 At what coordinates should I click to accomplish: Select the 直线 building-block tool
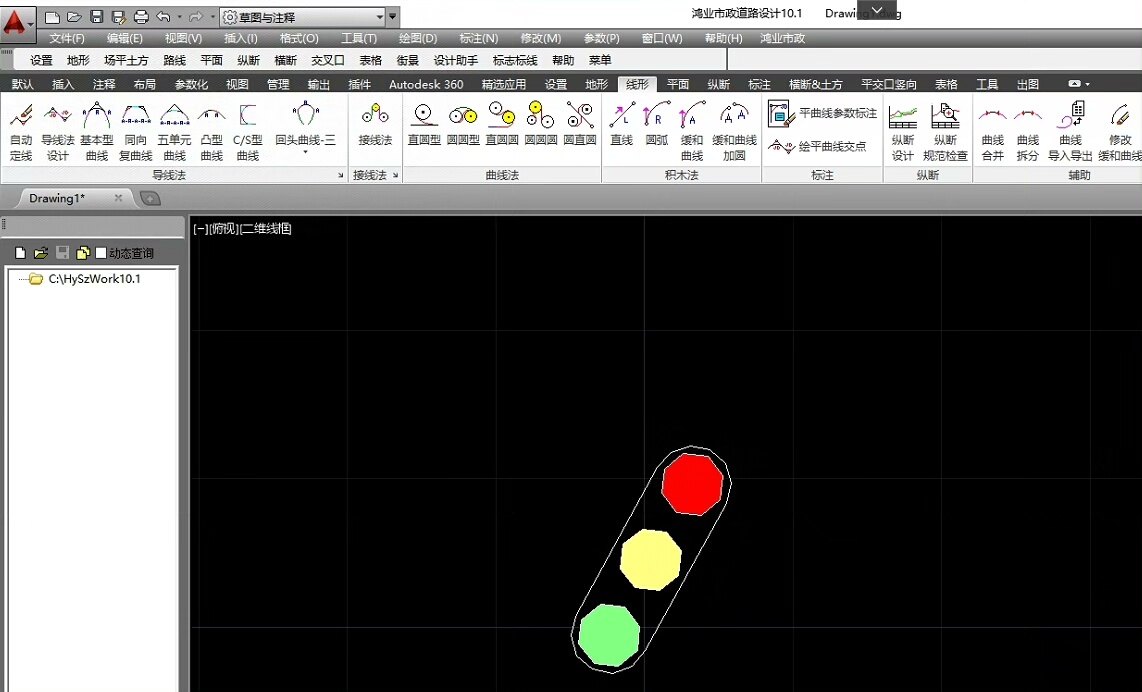point(621,124)
